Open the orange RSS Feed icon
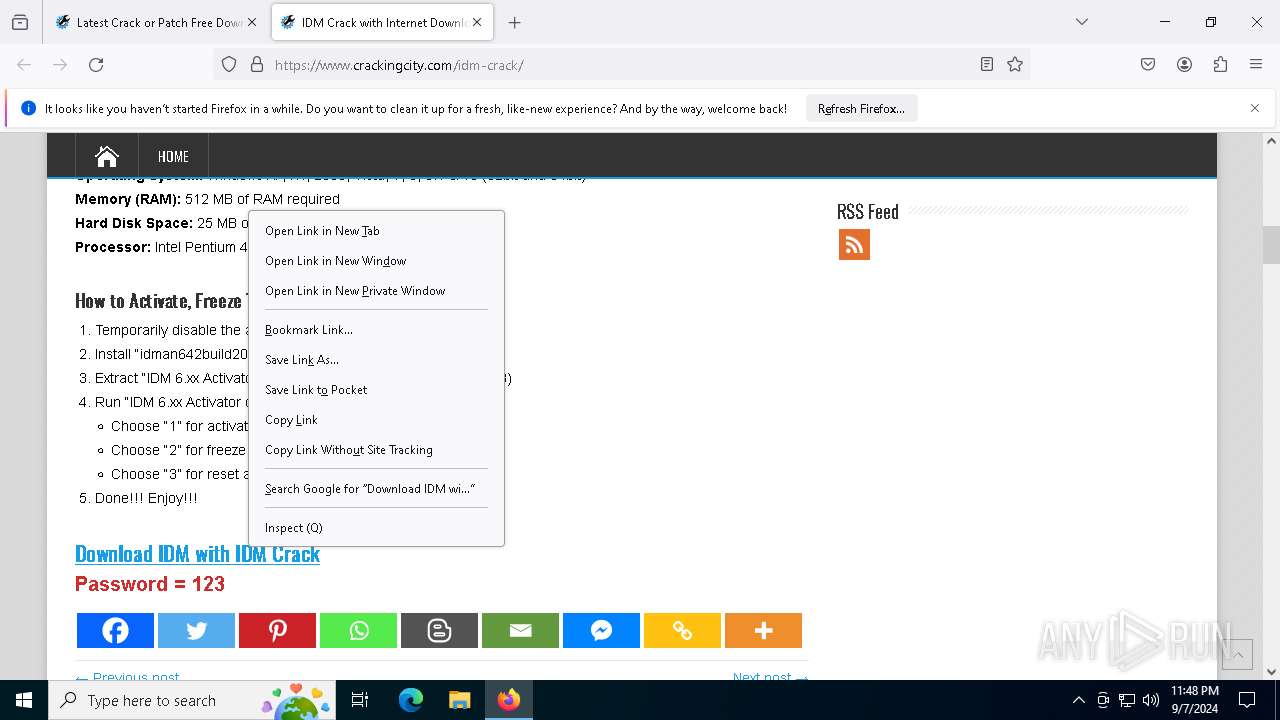 coord(854,244)
